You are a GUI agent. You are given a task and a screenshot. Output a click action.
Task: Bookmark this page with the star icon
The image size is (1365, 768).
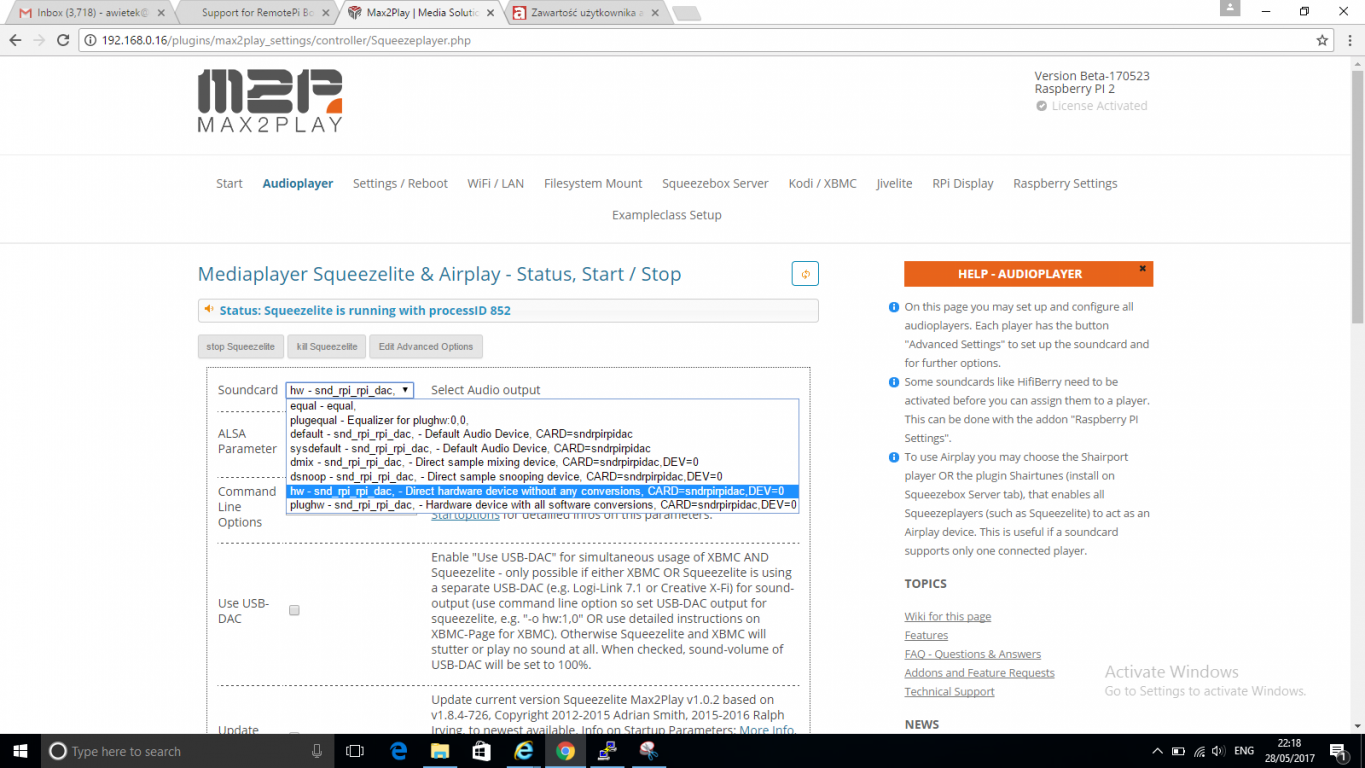coord(1322,41)
